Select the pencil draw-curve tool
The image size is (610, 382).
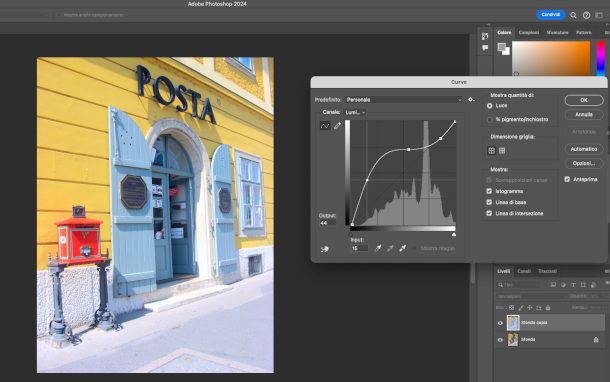point(337,126)
